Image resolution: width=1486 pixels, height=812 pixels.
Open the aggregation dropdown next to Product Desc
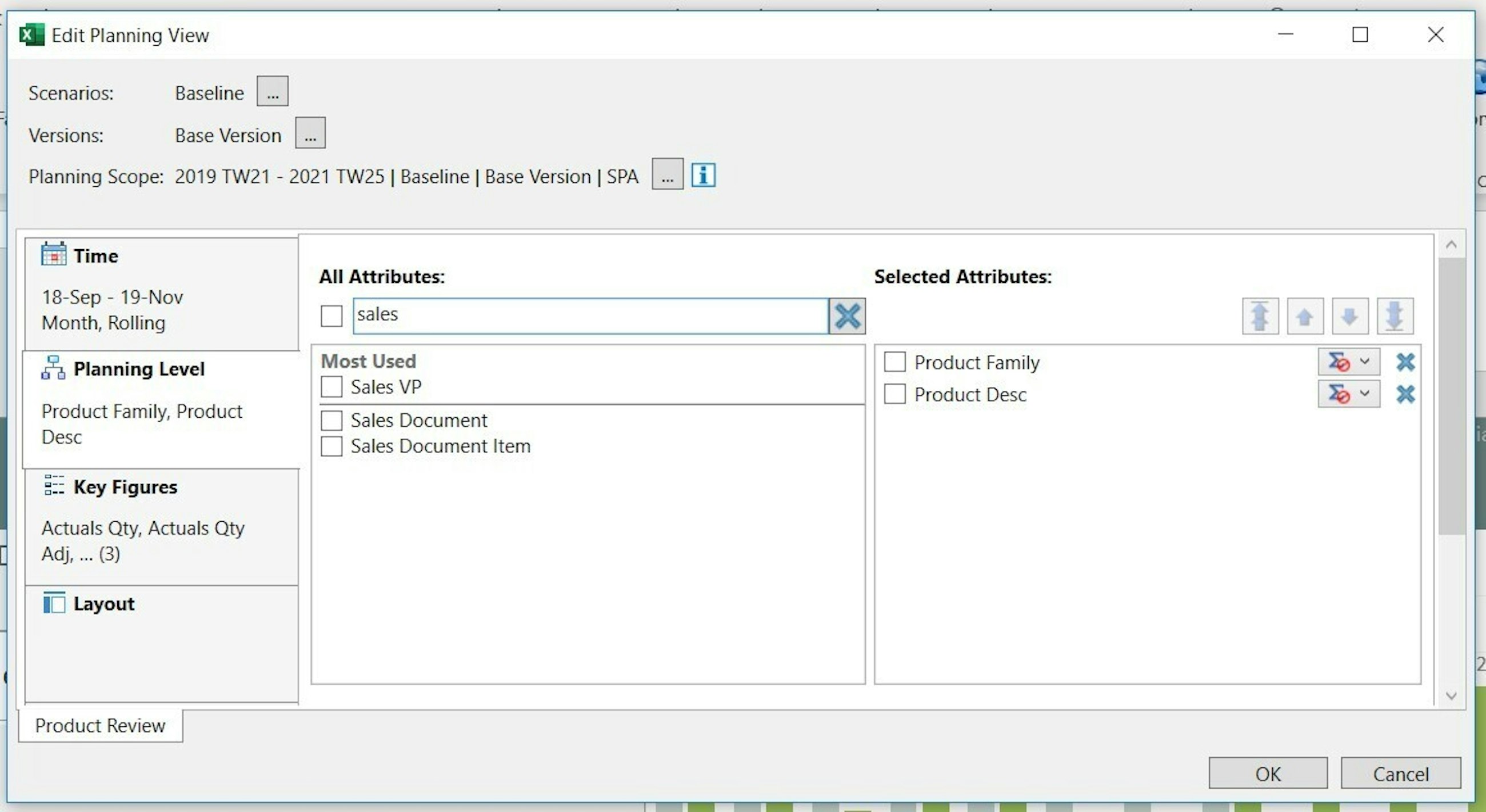point(1364,394)
